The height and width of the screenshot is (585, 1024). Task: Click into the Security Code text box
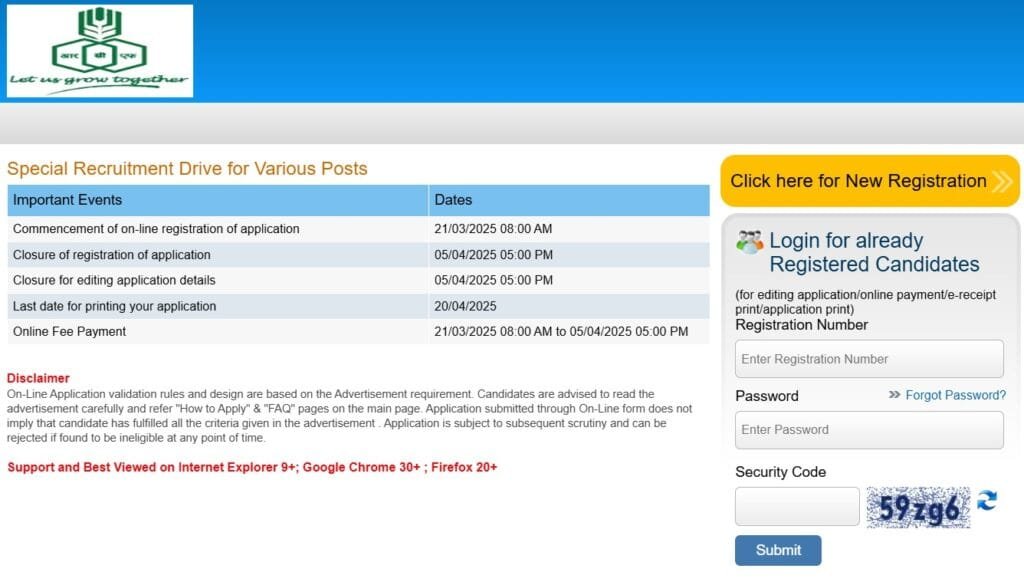pyautogui.click(x=797, y=507)
